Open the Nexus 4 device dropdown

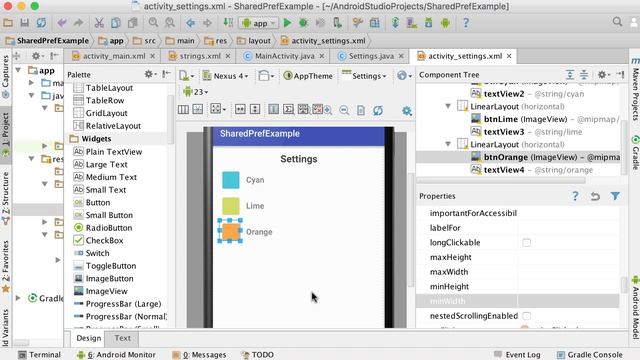pyautogui.click(x=225, y=76)
